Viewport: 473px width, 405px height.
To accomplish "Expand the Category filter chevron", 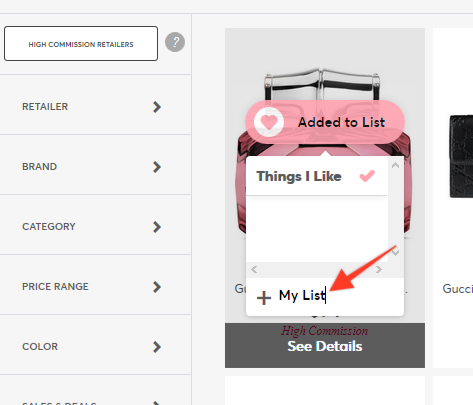I will pyautogui.click(x=157, y=227).
